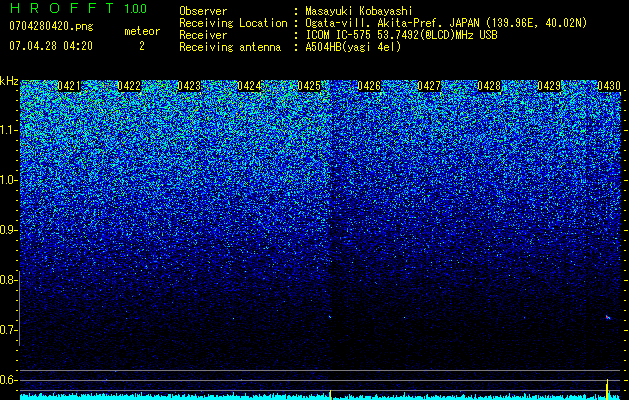Click the observer name Masayuki Kobayashi
This screenshot has width=629, height=400.
[359, 11]
